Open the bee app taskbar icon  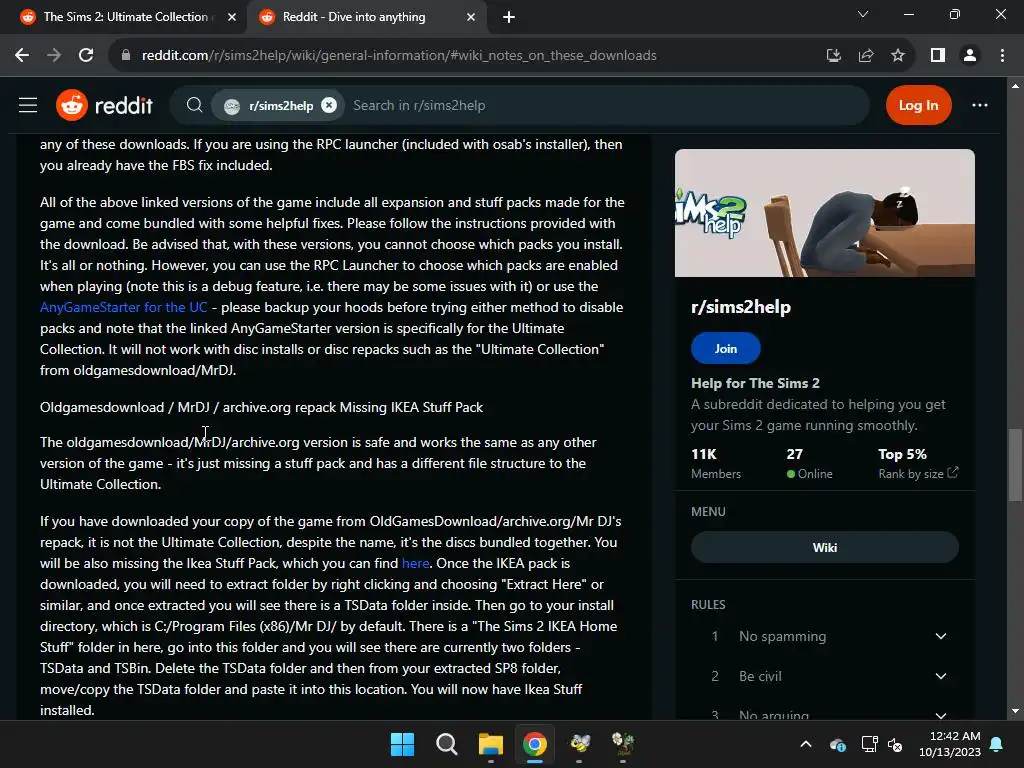[579, 744]
